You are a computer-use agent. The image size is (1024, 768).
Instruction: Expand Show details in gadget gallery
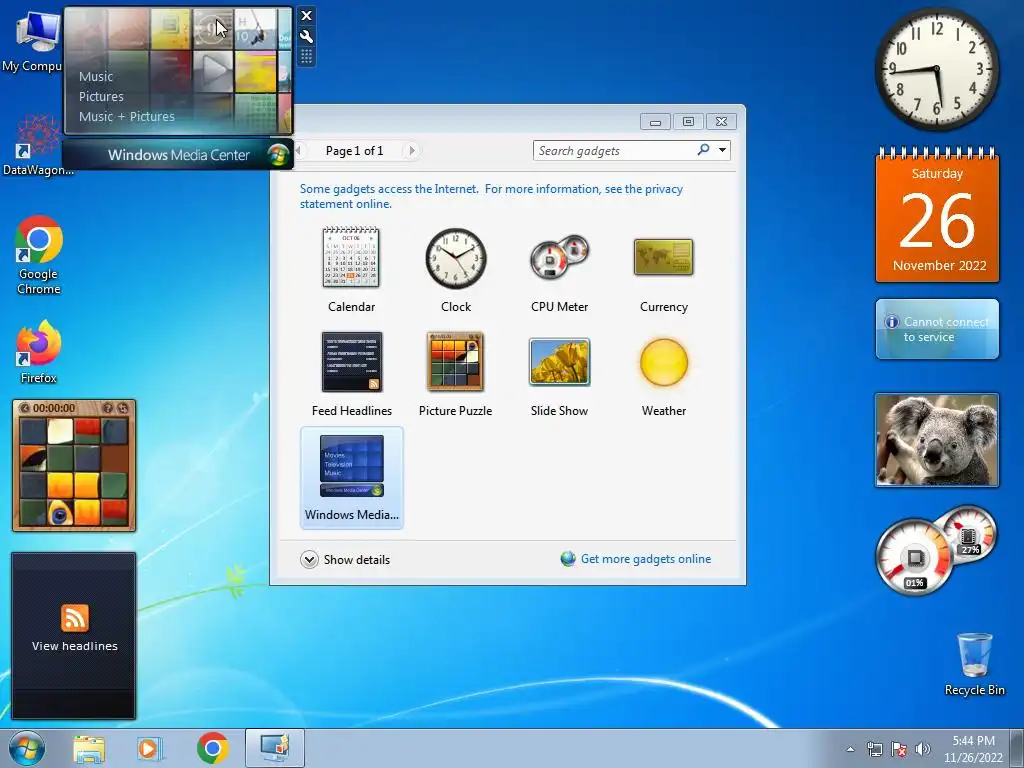point(345,560)
